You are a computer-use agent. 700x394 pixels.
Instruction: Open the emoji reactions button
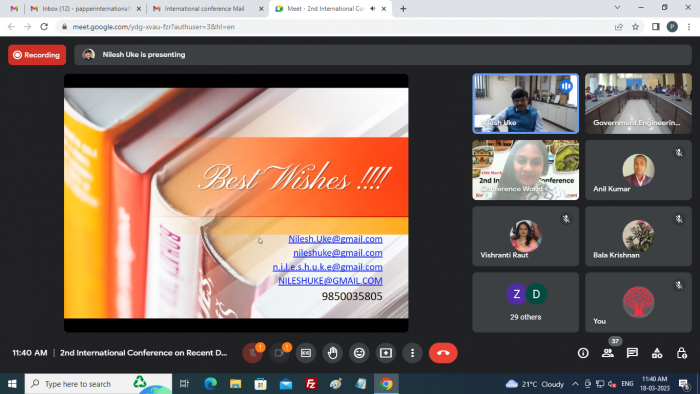(359, 353)
